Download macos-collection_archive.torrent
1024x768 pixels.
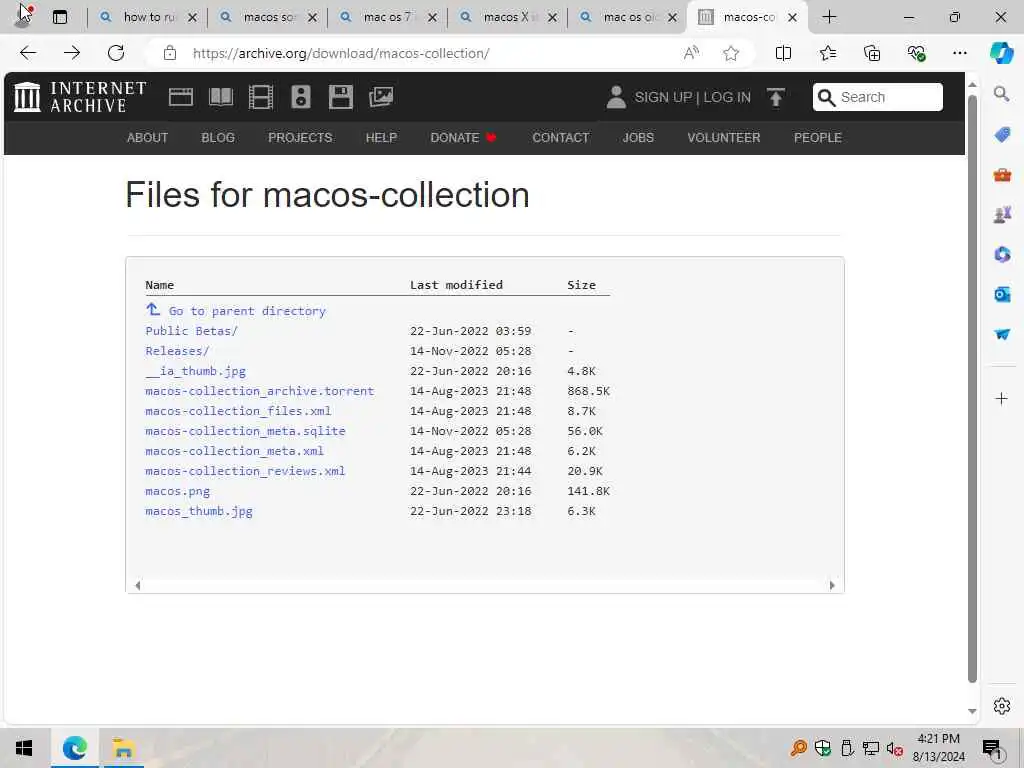(x=259, y=391)
